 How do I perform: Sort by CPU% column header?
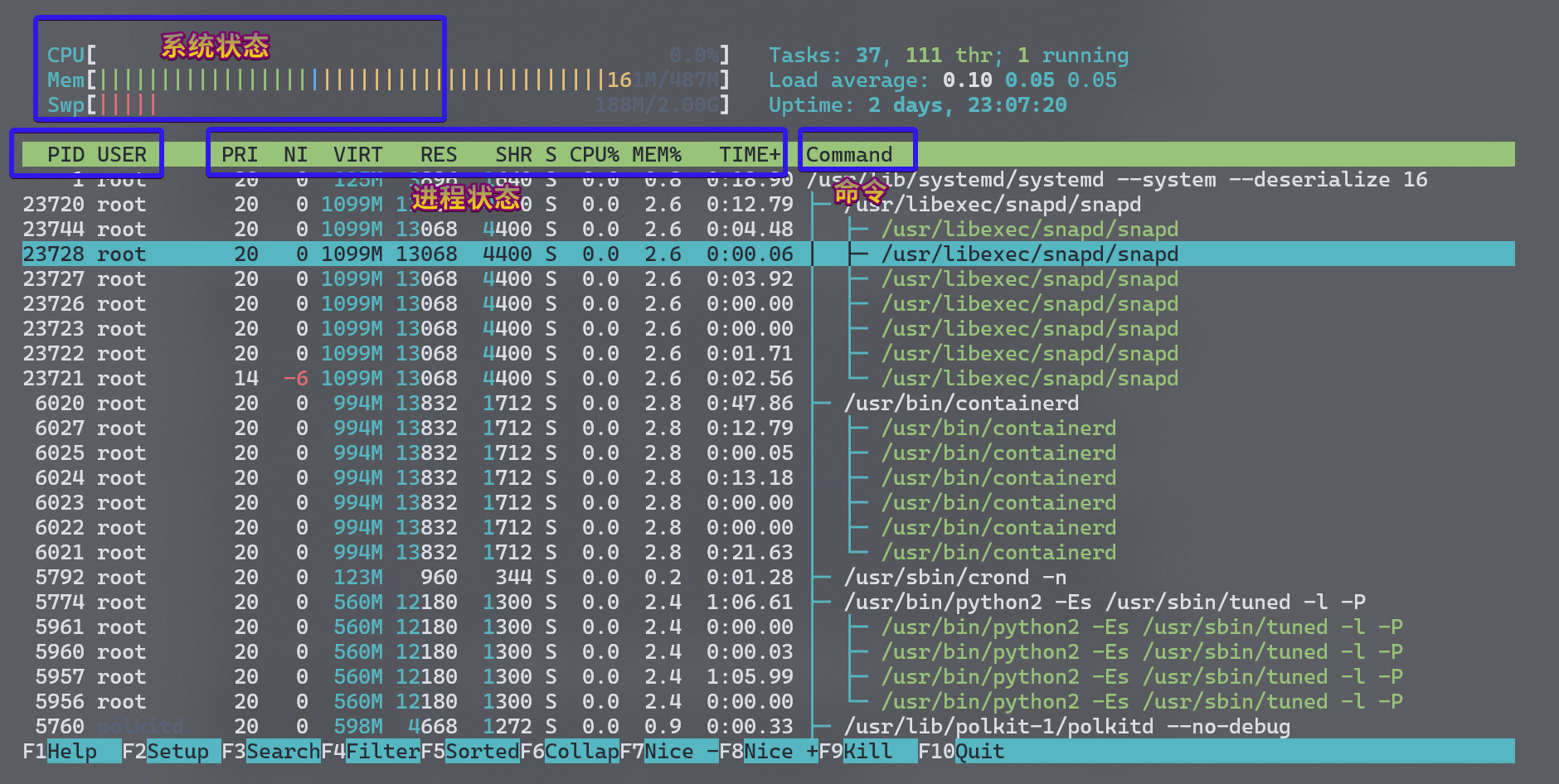click(594, 155)
